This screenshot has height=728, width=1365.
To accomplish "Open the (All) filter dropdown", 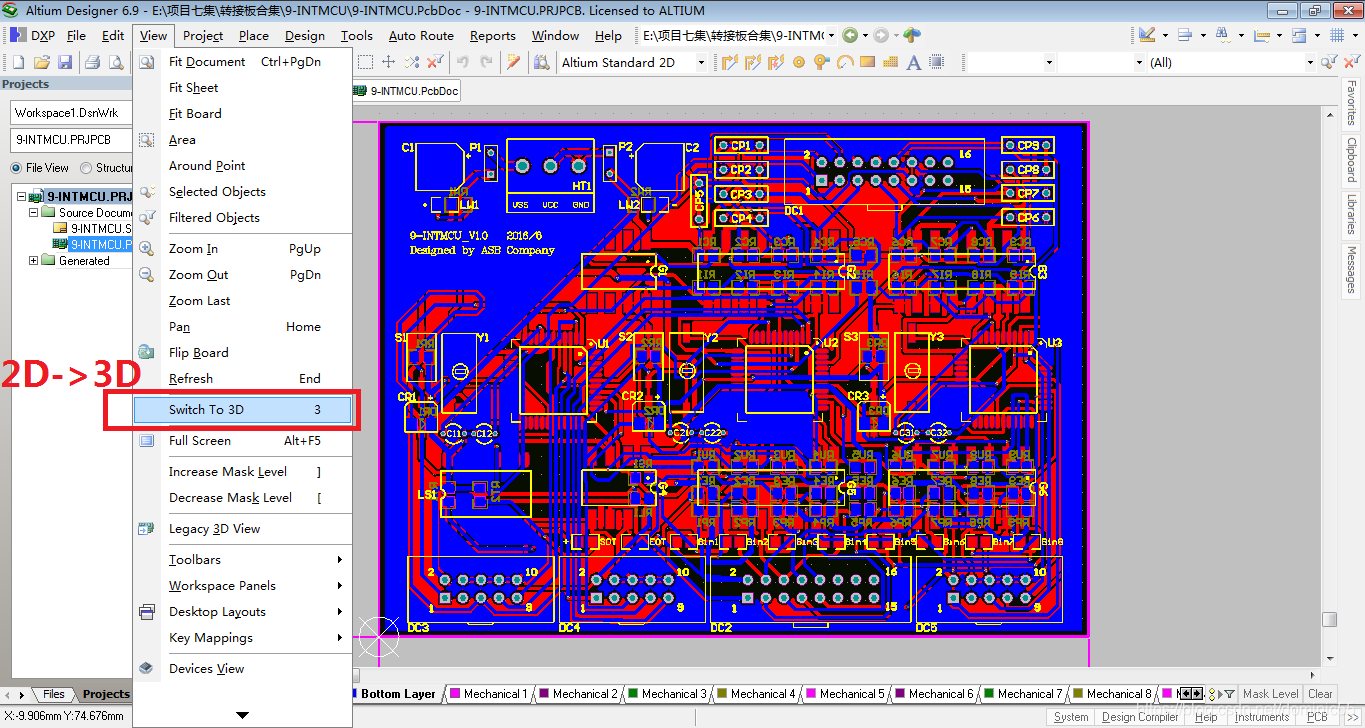I will (x=1310, y=62).
